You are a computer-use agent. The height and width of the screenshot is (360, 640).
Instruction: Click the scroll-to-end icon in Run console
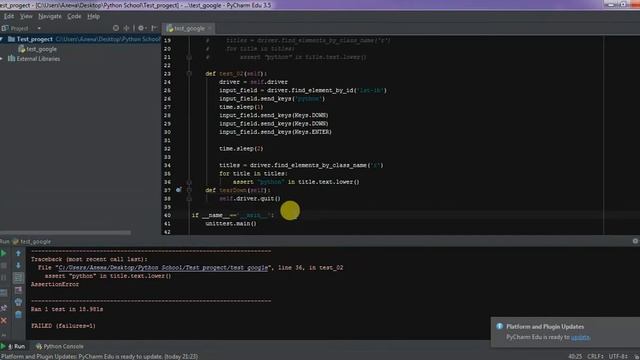[x=18, y=290]
